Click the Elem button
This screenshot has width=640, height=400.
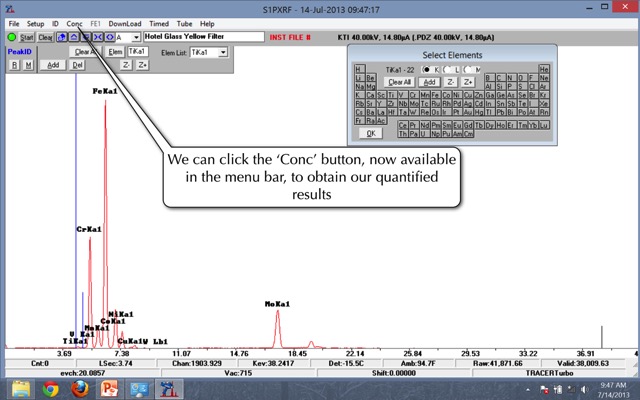pyautogui.click(x=115, y=52)
